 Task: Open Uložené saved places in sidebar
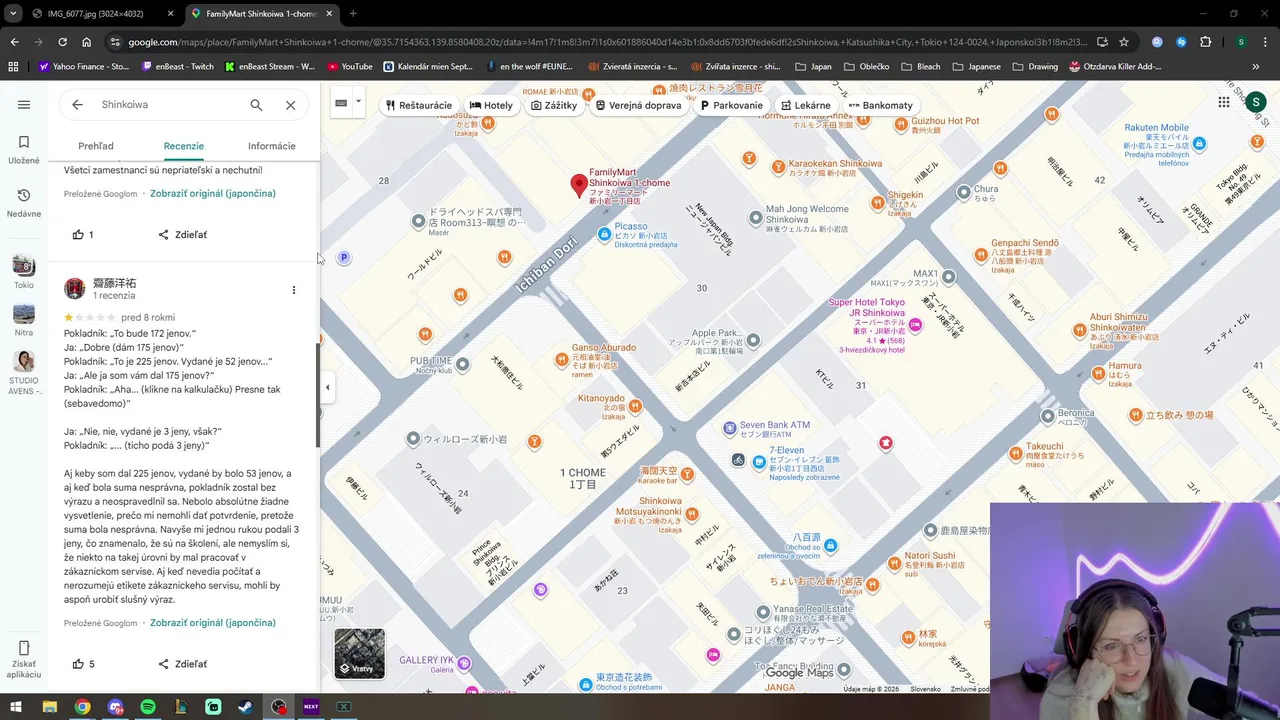24,149
